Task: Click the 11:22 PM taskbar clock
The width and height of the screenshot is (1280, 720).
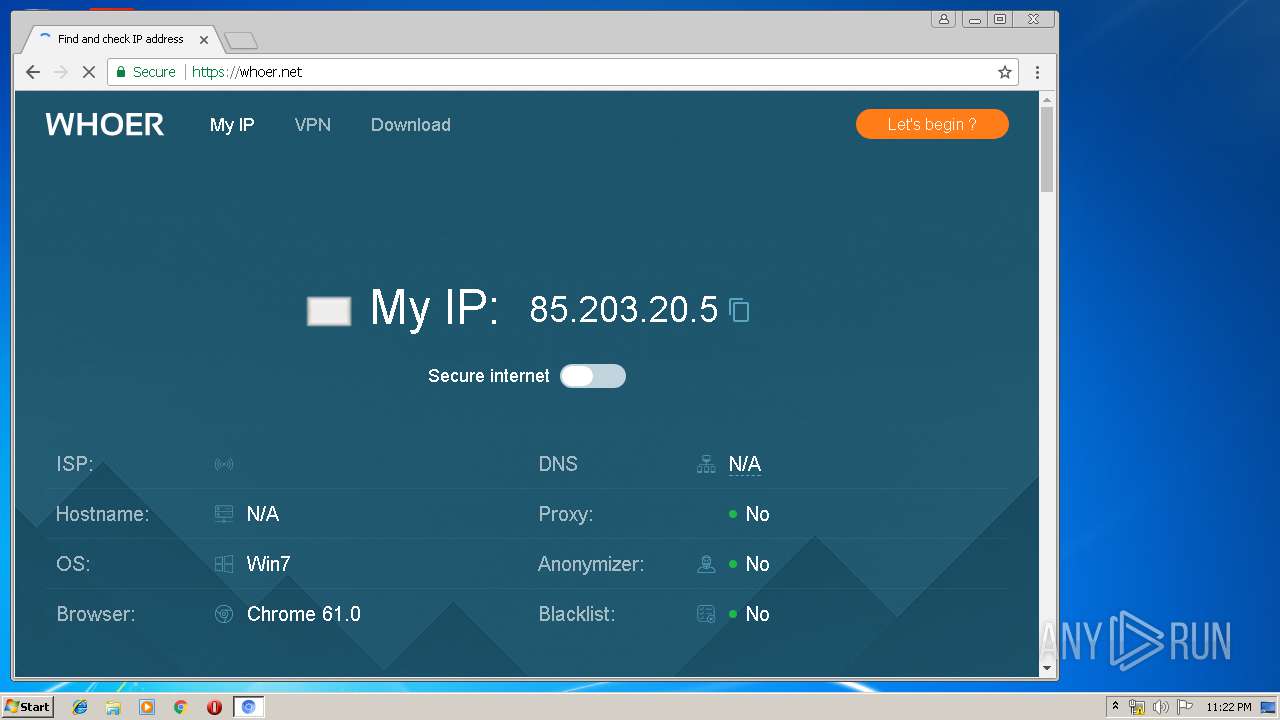Action: point(1229,707)
